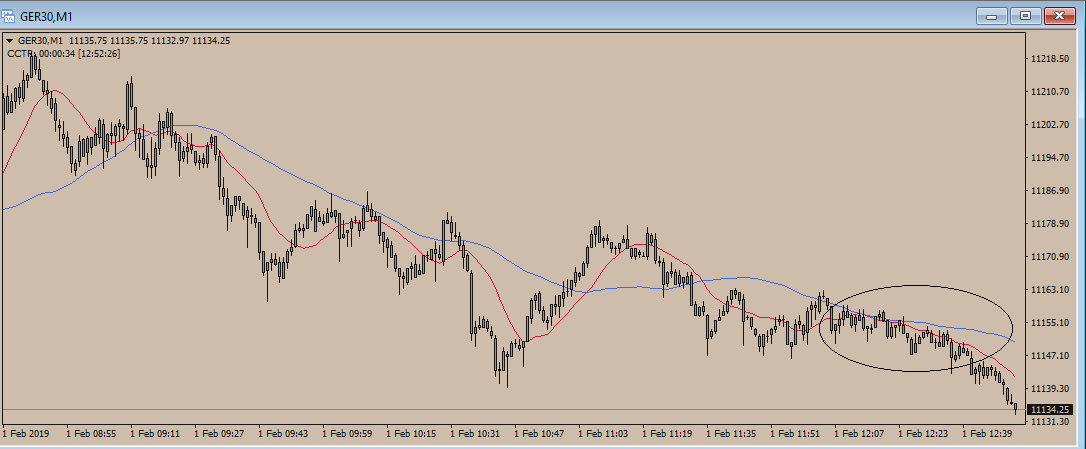Click the 11202.70 price scale label

pyautogui.click(x=1051, y=125)
